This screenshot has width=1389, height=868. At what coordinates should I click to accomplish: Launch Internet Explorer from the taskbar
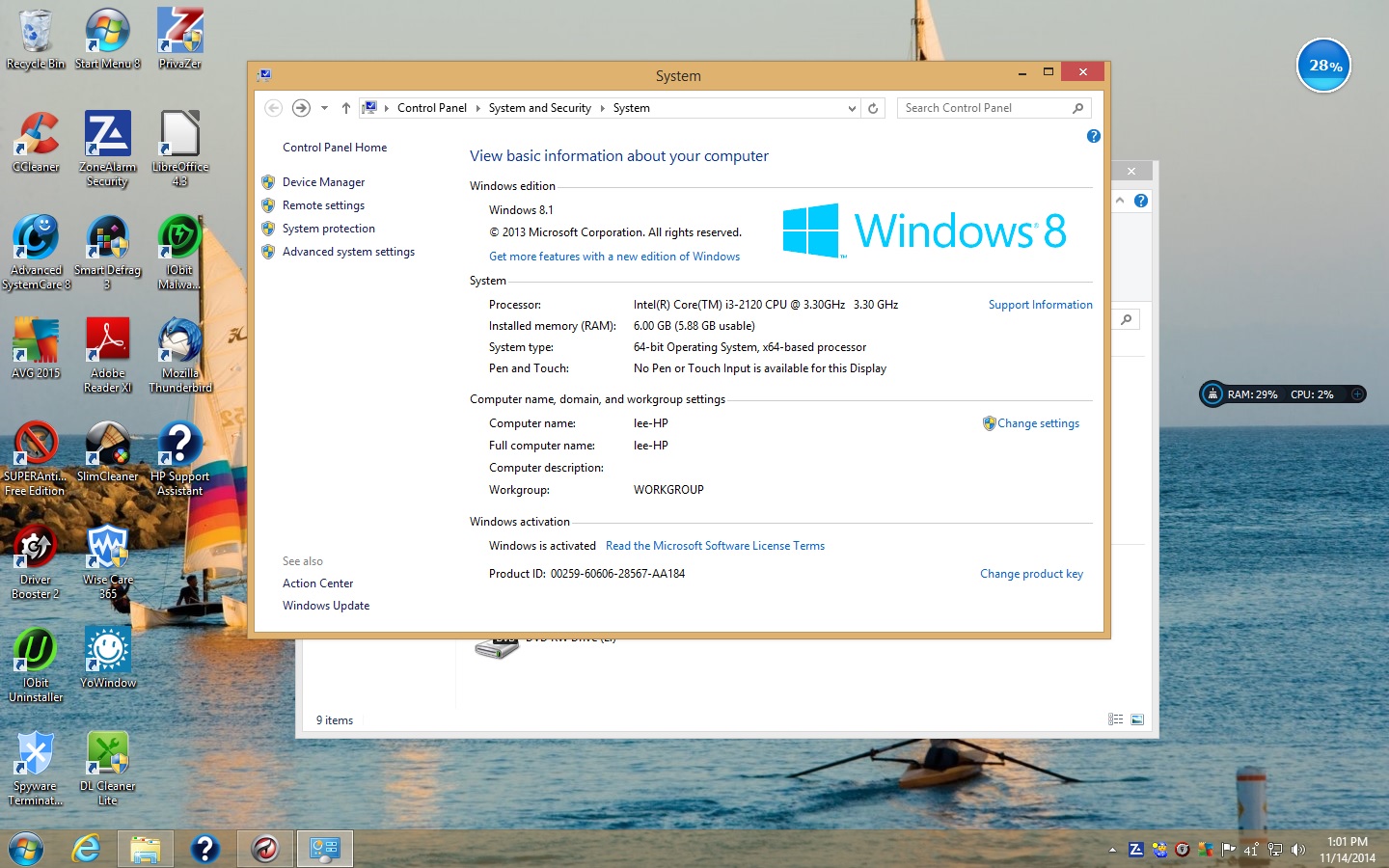pos(87,849)
